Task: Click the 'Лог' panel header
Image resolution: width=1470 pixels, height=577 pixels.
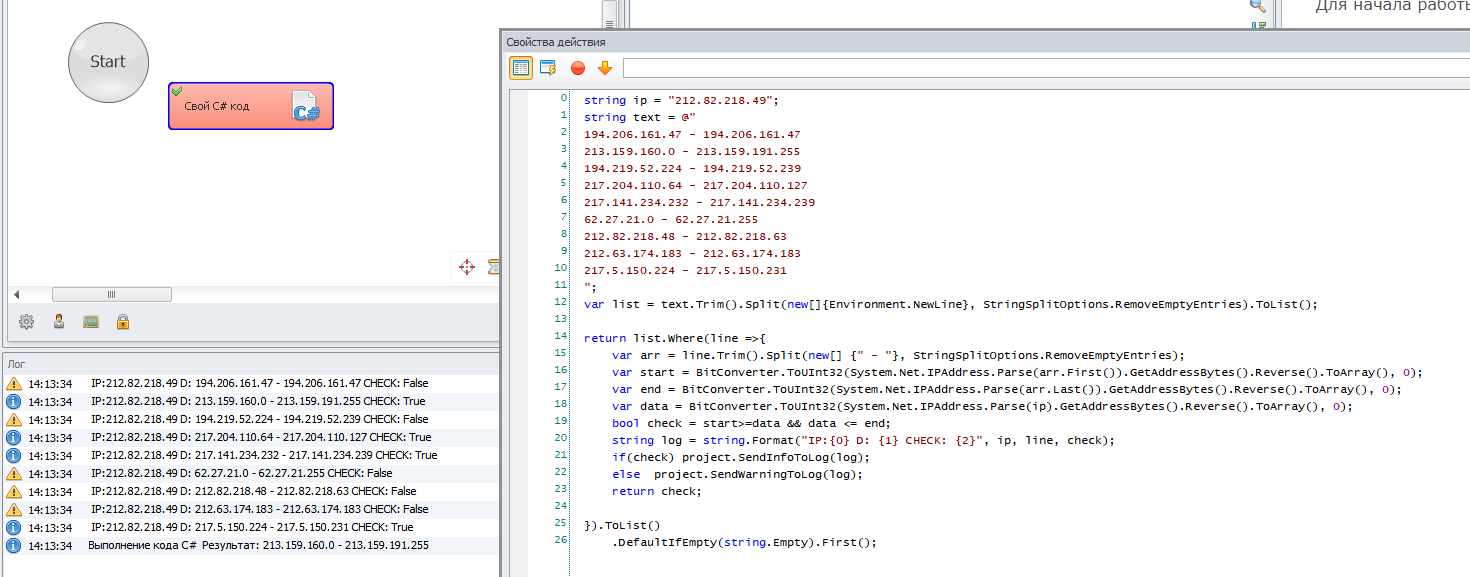Action: pos(17,365)
